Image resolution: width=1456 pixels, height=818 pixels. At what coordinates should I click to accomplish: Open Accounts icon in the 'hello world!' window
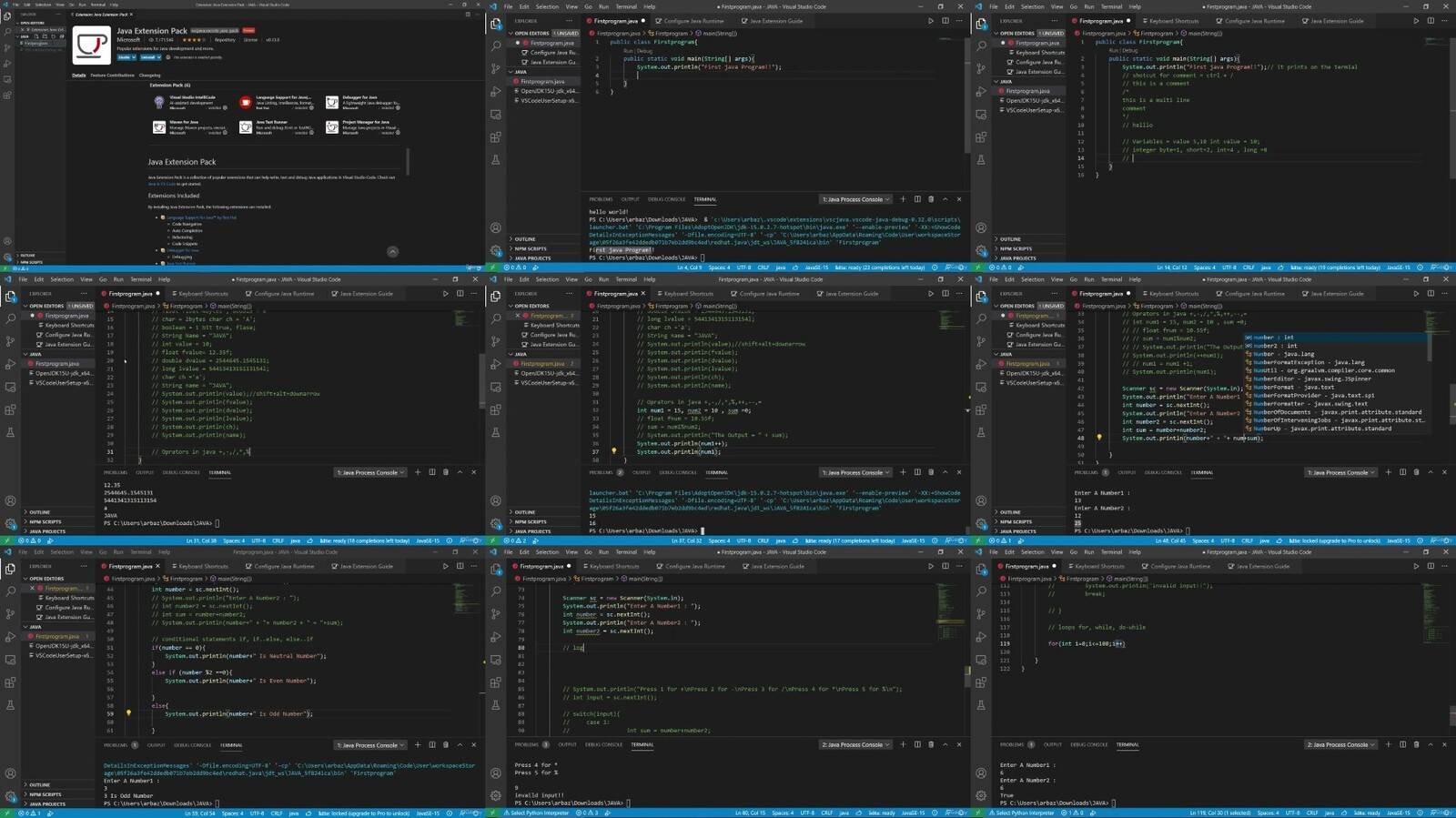coord(496,227)
